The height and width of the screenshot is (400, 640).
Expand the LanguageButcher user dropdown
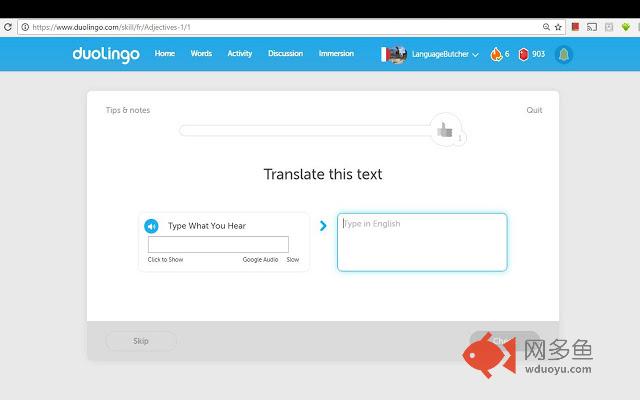click(x=444, y=54)
